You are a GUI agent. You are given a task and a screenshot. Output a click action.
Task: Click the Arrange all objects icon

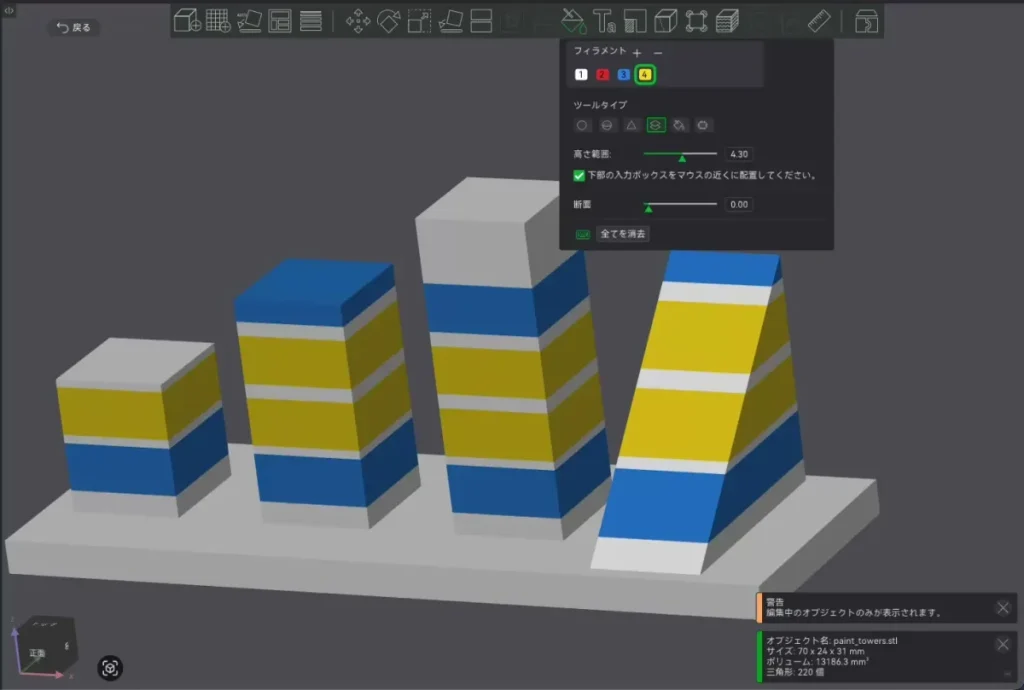coord(280,21)
